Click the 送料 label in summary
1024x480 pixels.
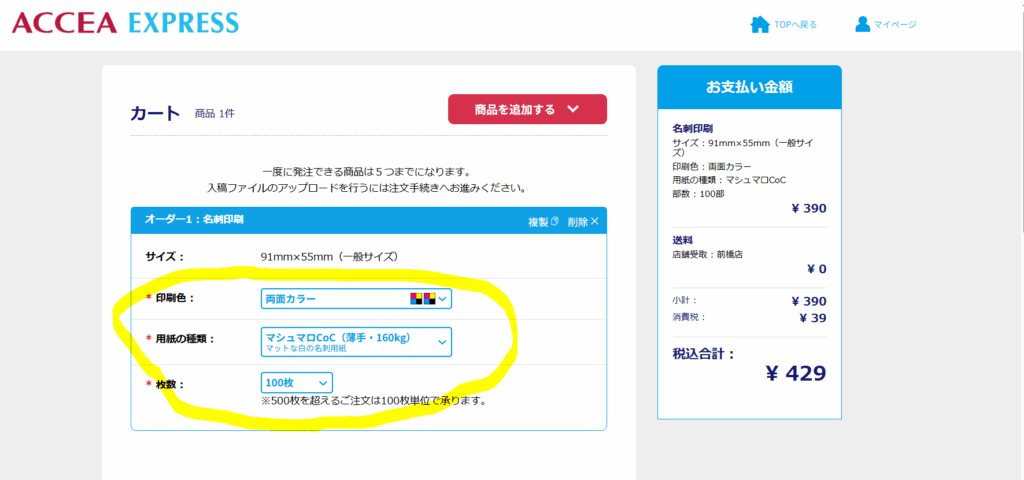click(x=681, y=240)
